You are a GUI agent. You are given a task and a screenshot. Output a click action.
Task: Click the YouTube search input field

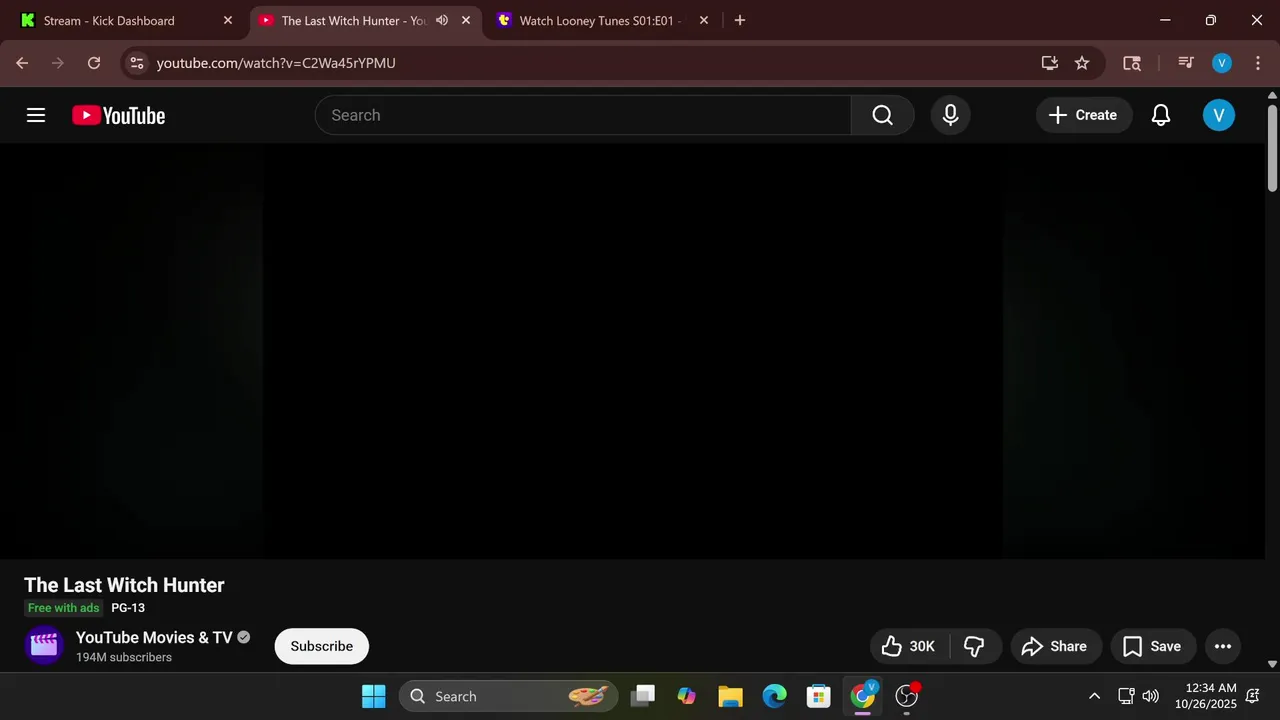click(583, 115)
